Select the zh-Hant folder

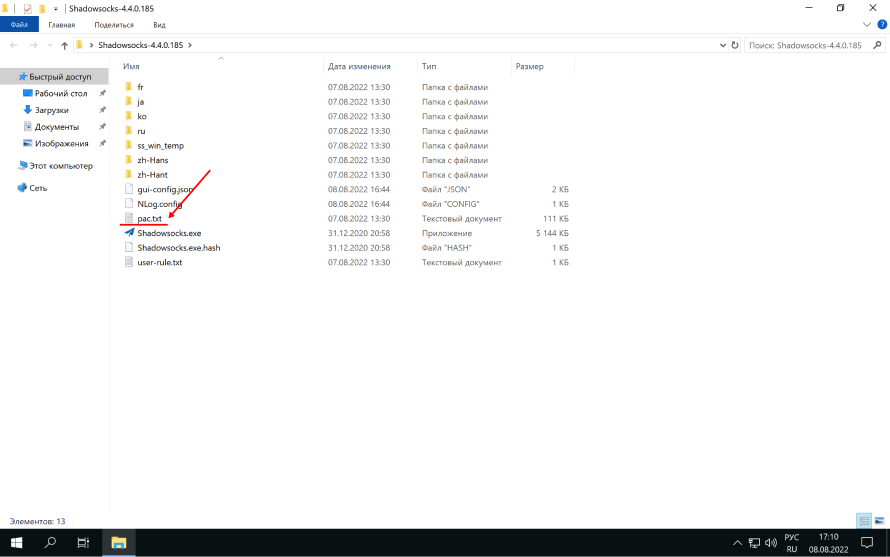point(152,175)
